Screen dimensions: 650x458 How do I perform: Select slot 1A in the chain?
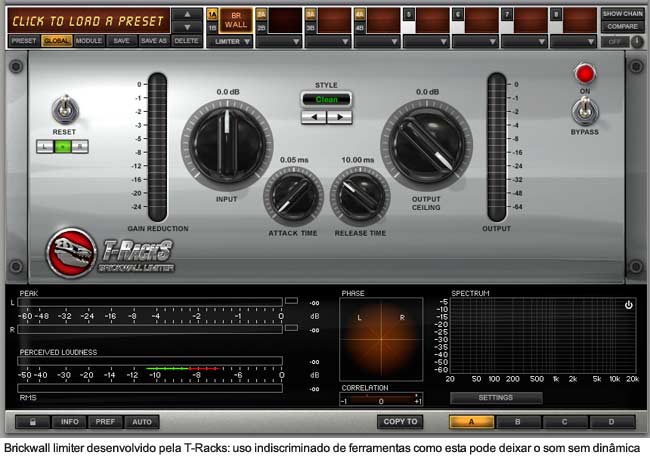[x=212, y=15]
